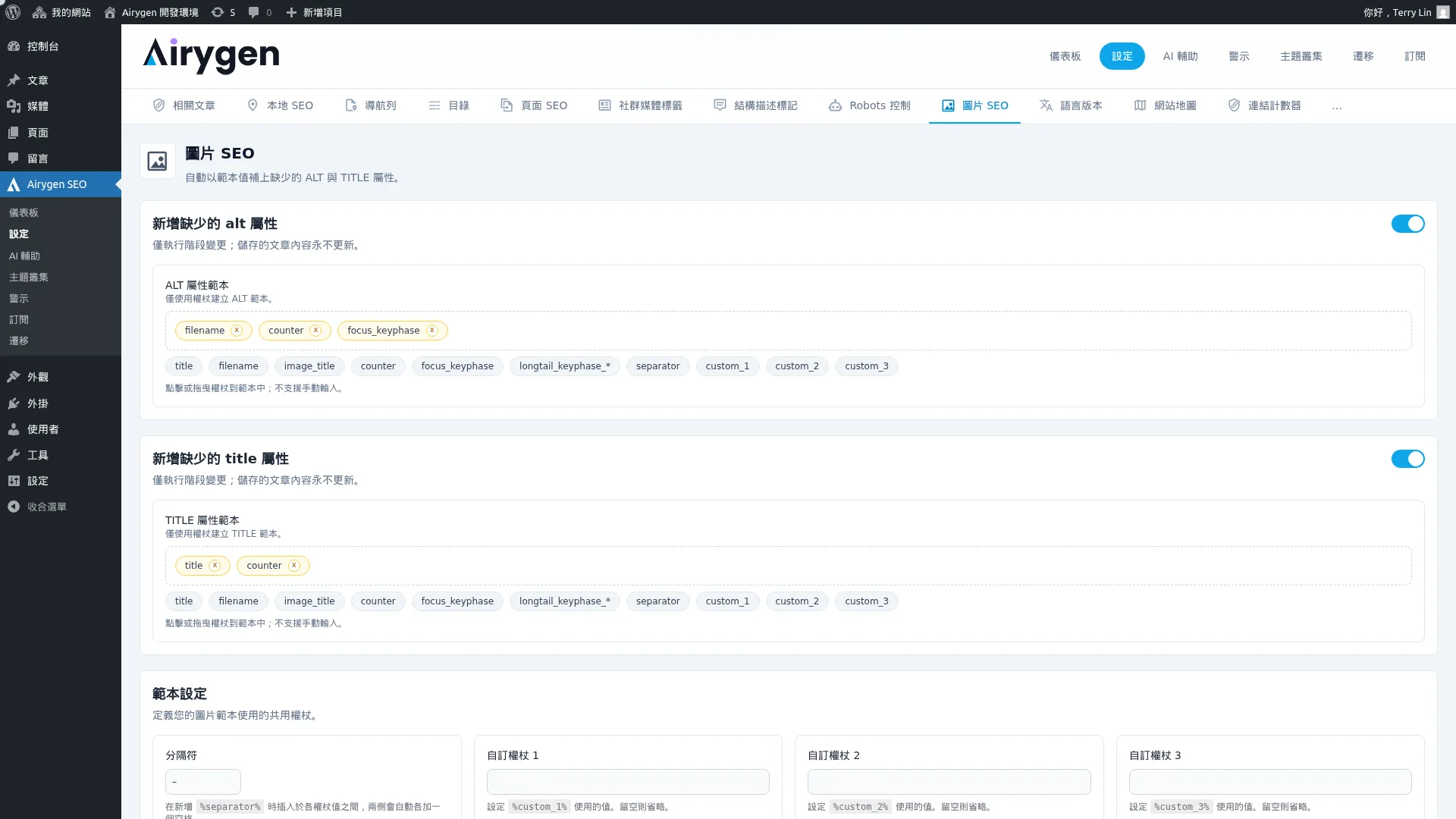The height and width of the screenshot is (819, 1456).
Task: Switch to 結構描述標記 tab
Action: tap(755, 105)
